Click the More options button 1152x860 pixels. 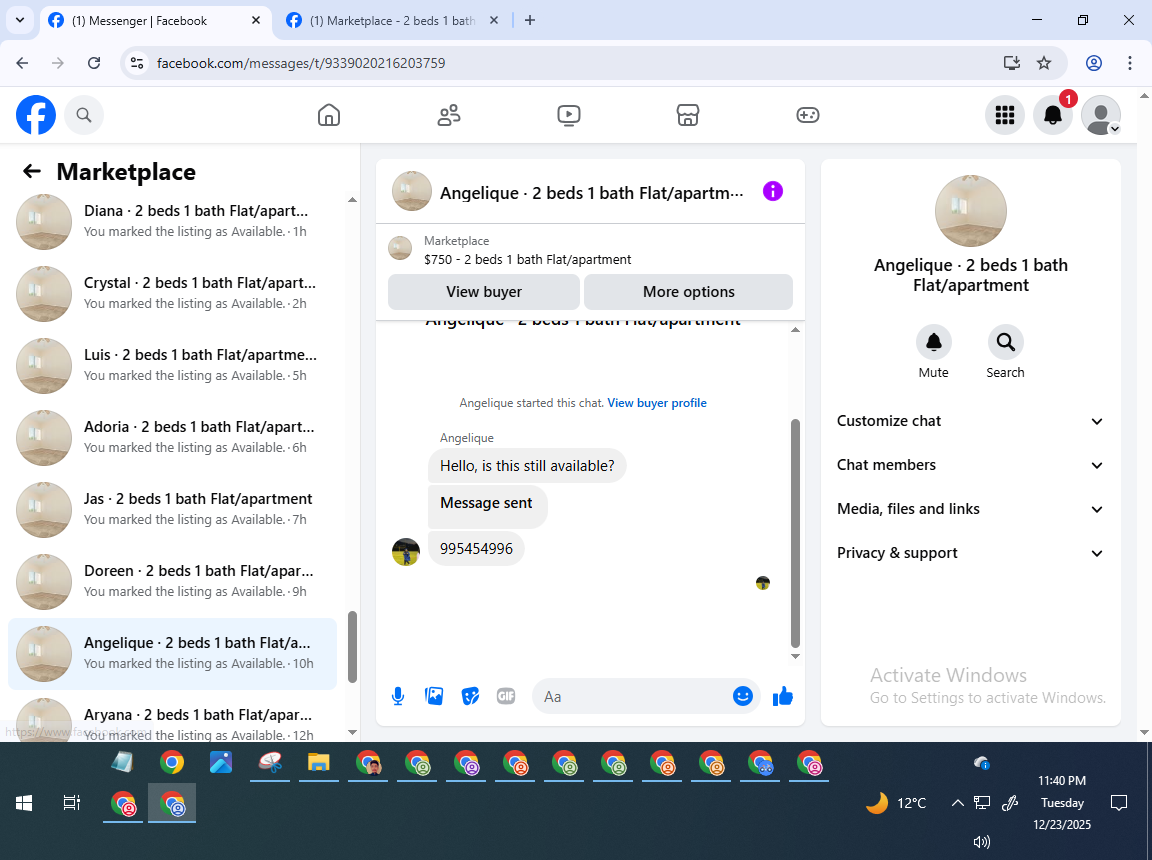[x=688, y=292]
